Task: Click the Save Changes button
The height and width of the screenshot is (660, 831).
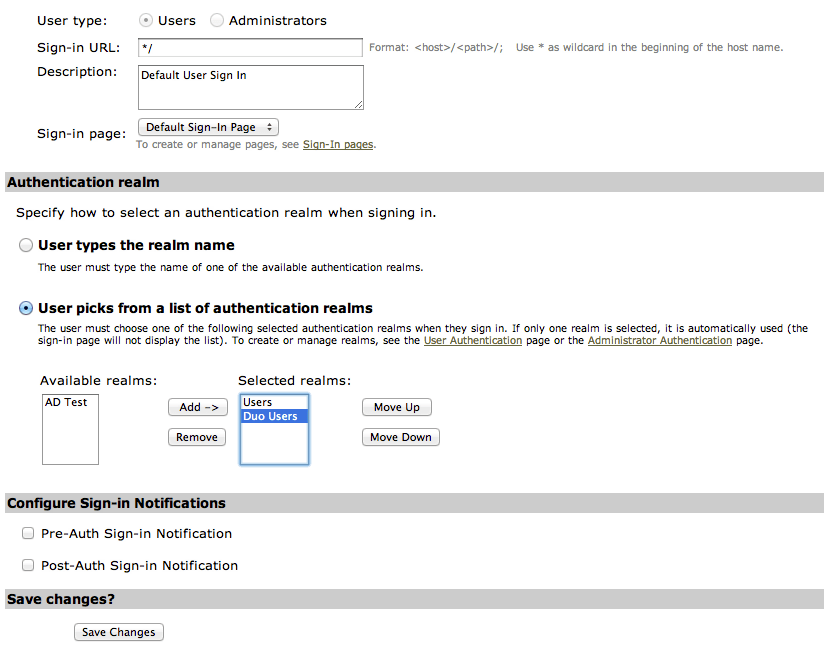Action: [x=118, y=631]
